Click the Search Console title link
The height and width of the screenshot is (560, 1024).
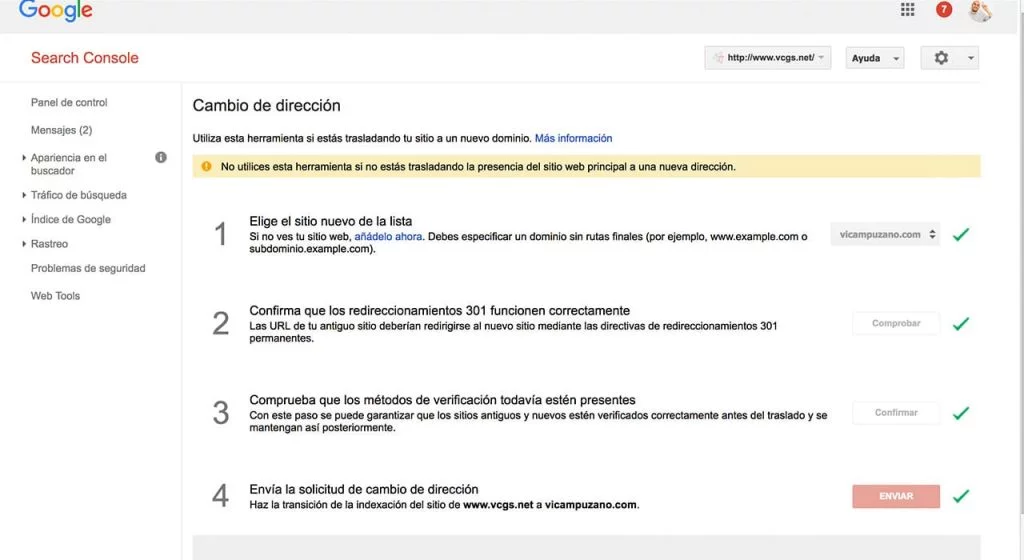[84, 57]
